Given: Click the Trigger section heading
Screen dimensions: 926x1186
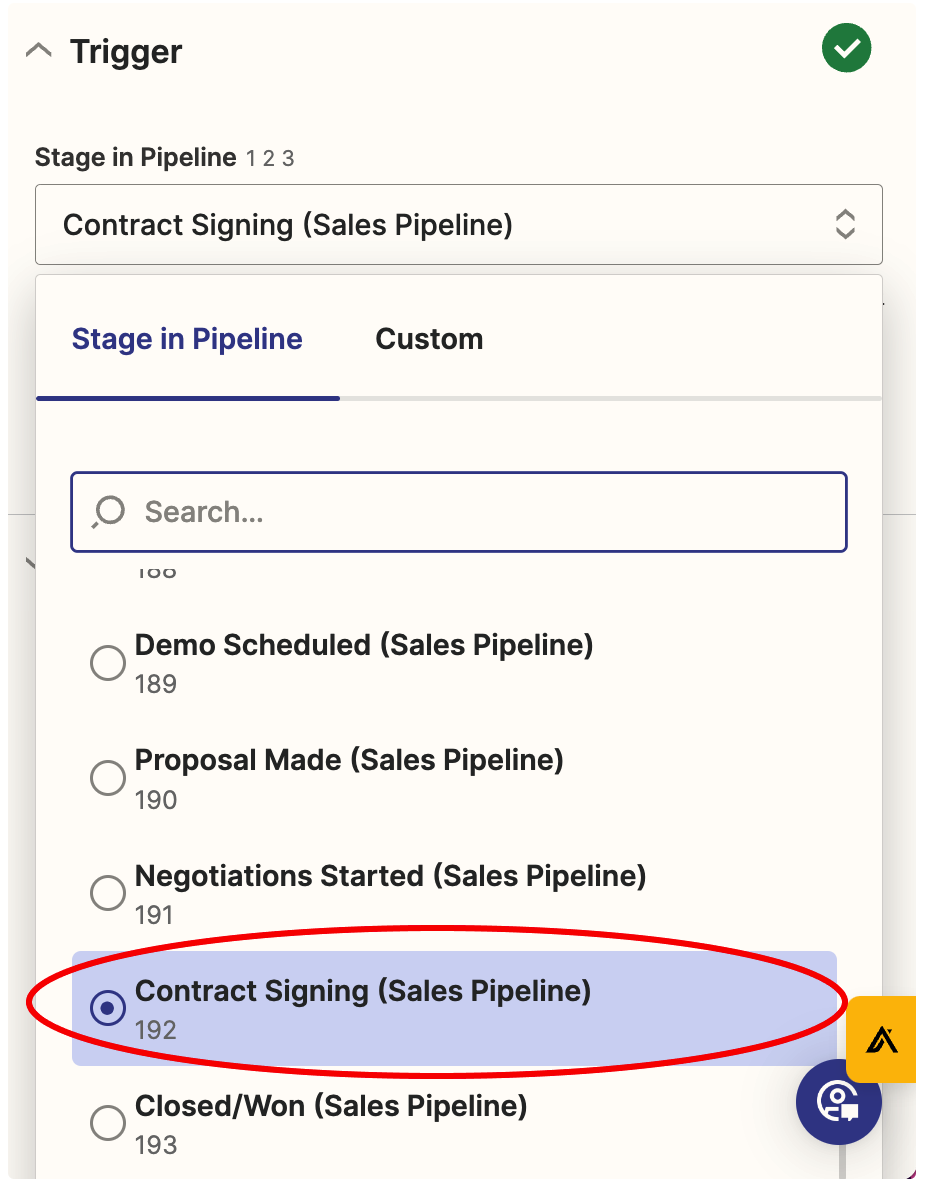Looking at the screenshot, I should click(x=126, y=52).
